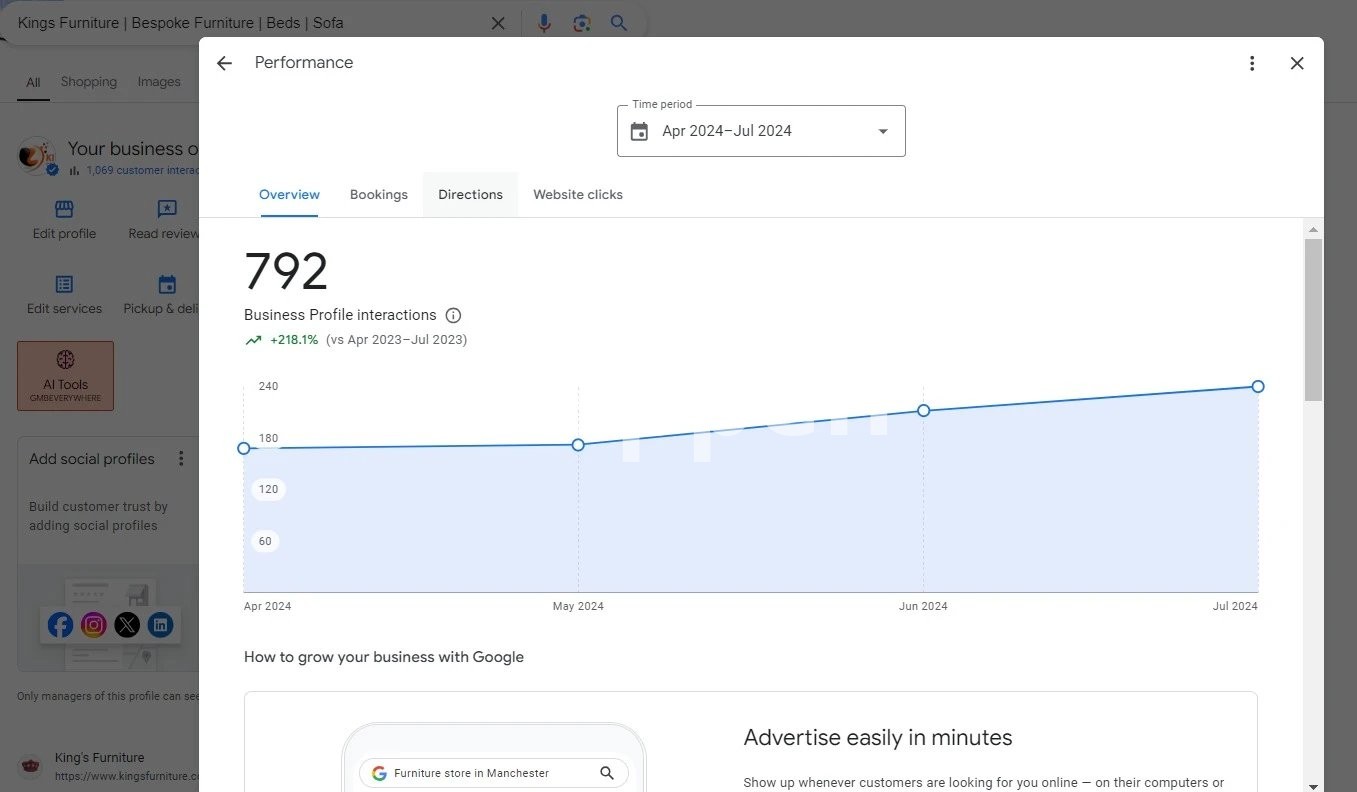Viewport: 1357px width, 792px height.
Task: Open the AI Tools GMBEverywhere button
Action: click(65, 376)
